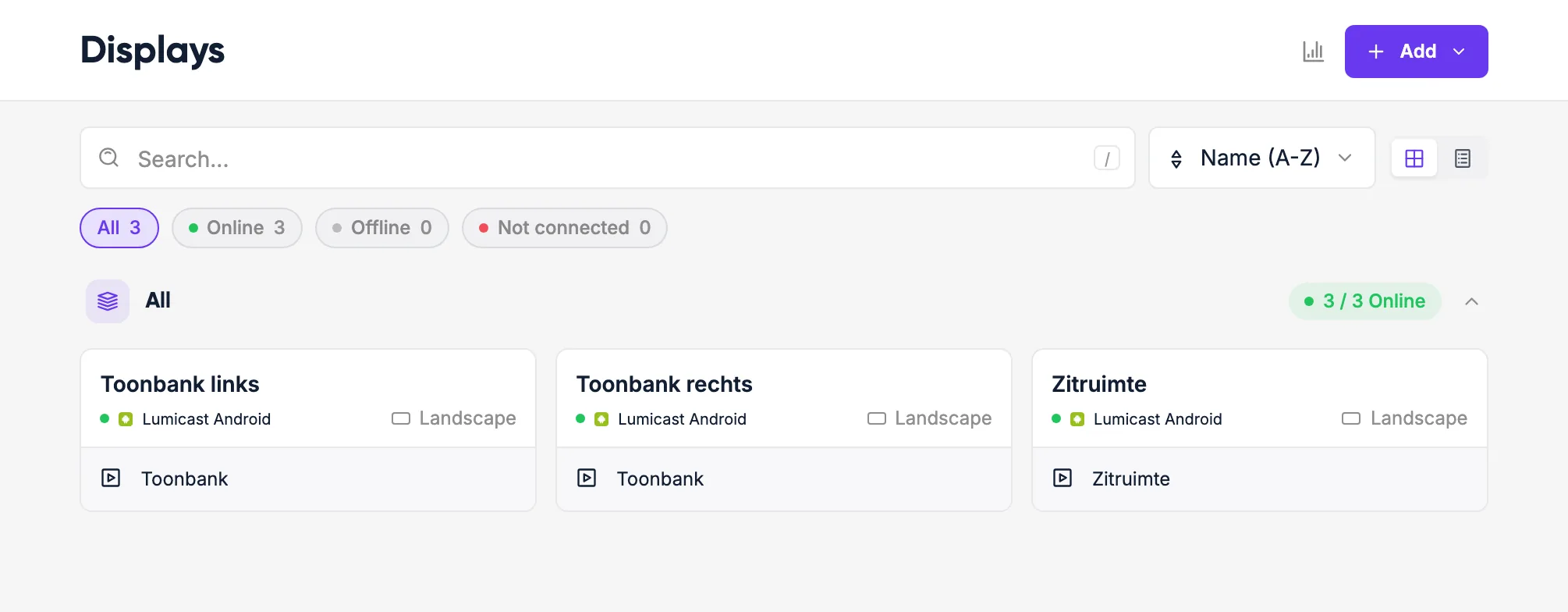Click the search magnifier icon
Viewport: 1568px width, 612px height.
(x=109, y=158)
